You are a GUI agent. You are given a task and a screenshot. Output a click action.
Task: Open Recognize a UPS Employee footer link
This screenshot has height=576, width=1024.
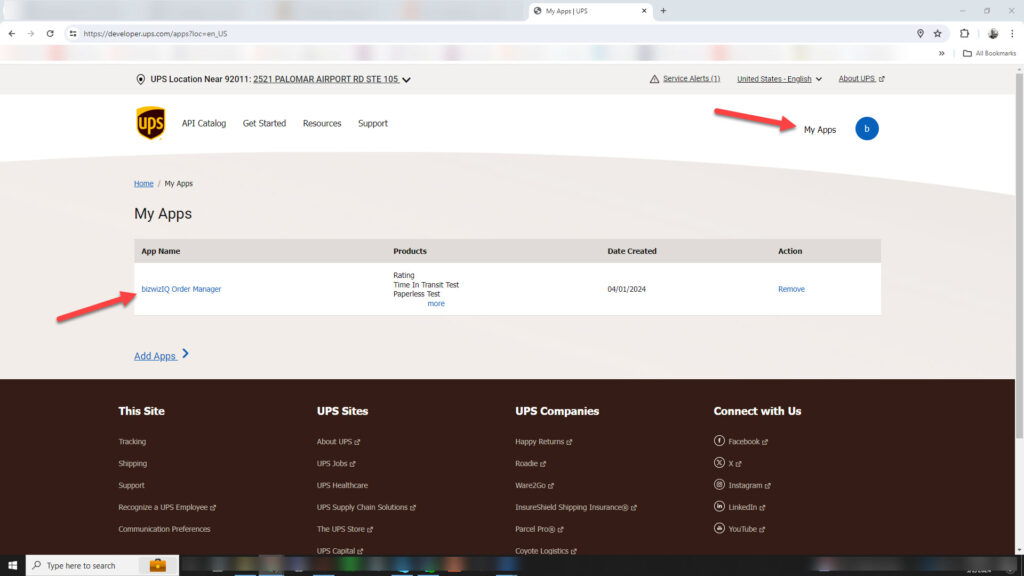pos(167,507)
